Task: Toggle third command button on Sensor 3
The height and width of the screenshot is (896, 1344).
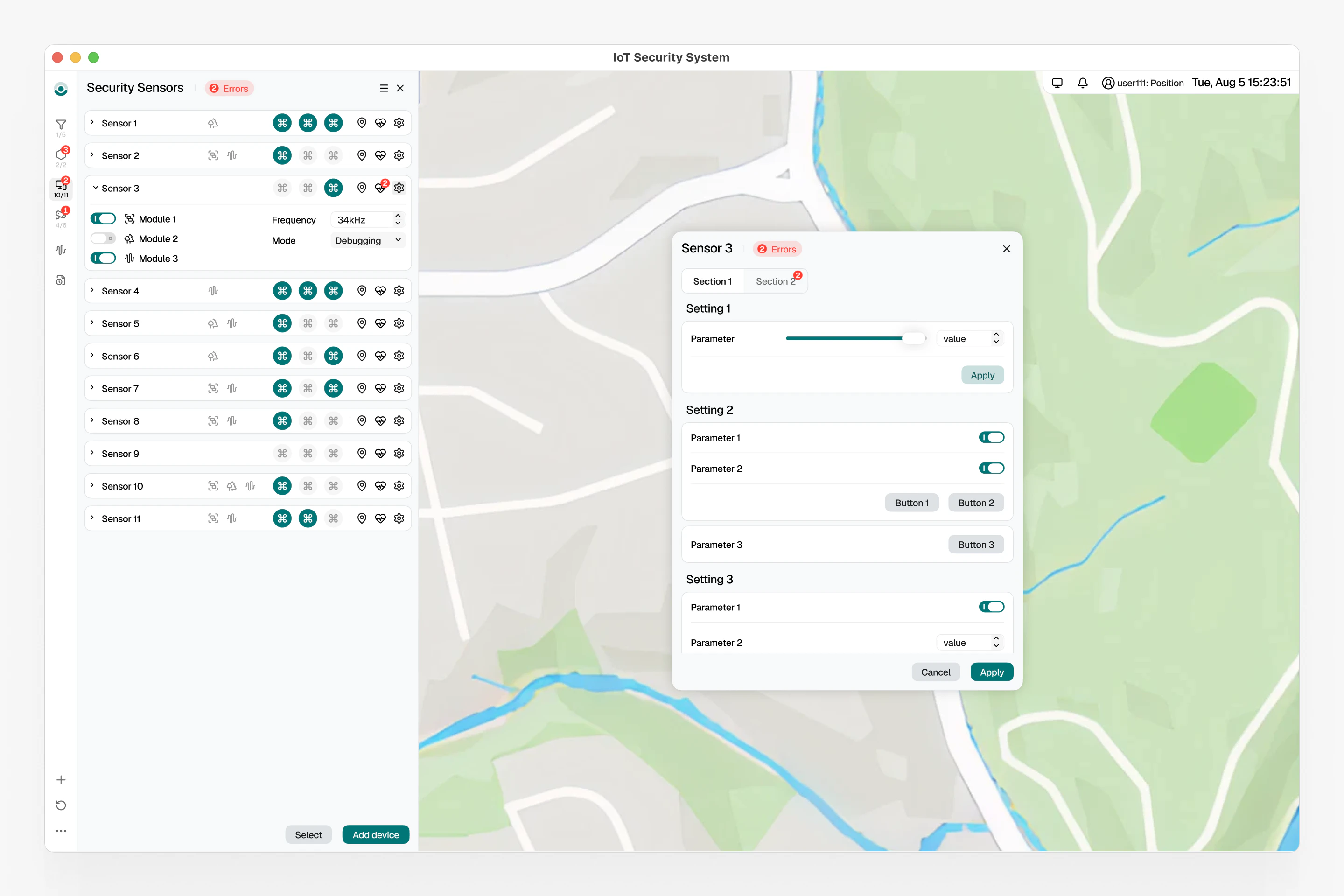Action: pos(334,188)
